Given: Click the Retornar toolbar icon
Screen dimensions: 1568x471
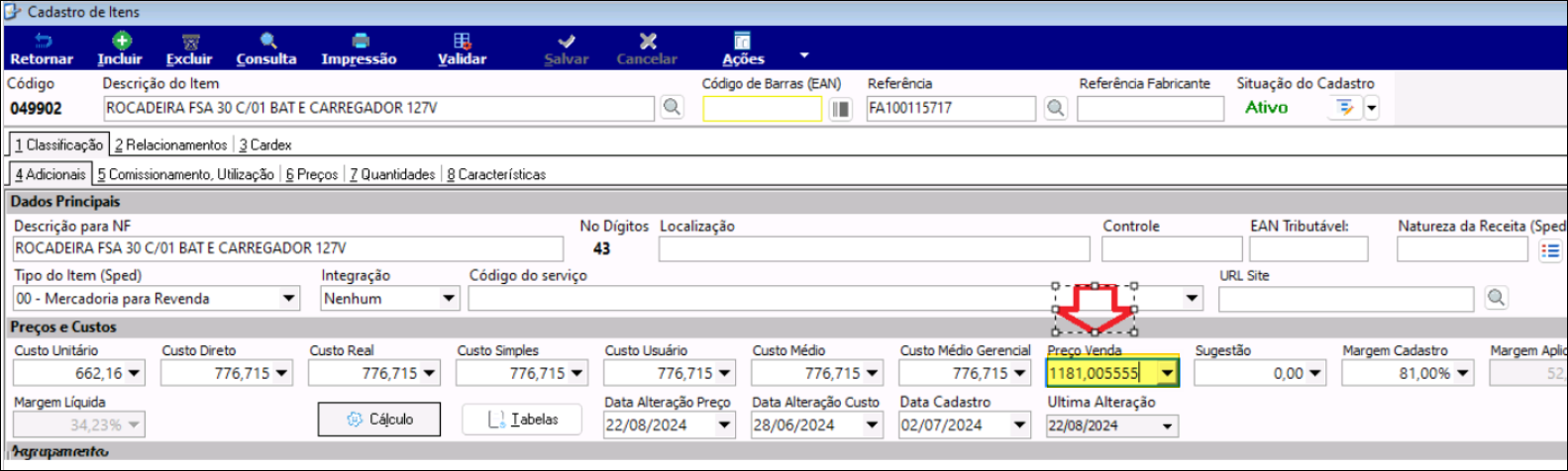Looking at the screenshot, I should tap(43, 42).
